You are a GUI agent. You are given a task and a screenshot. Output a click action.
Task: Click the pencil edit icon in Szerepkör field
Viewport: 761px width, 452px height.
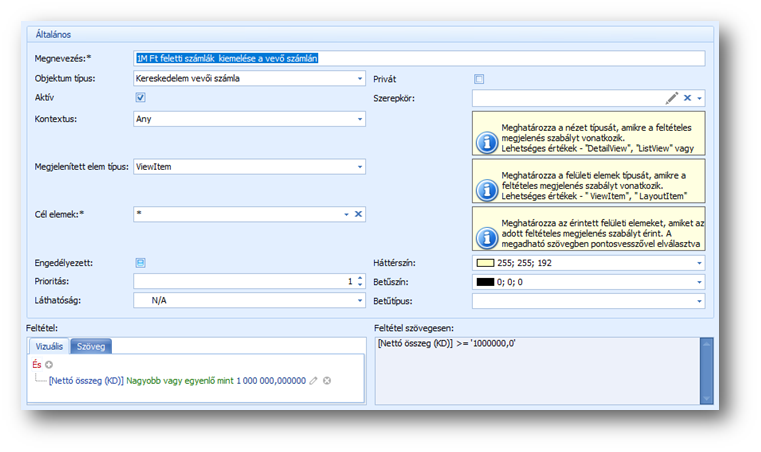point(672,98)
